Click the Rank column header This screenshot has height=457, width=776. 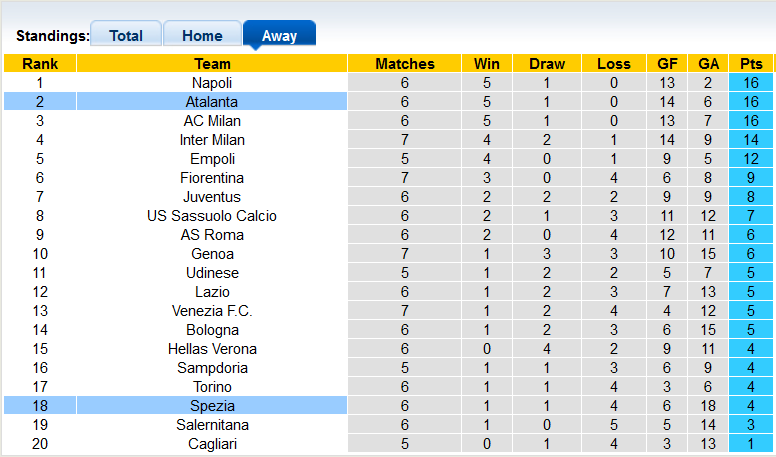click(40, 64)
